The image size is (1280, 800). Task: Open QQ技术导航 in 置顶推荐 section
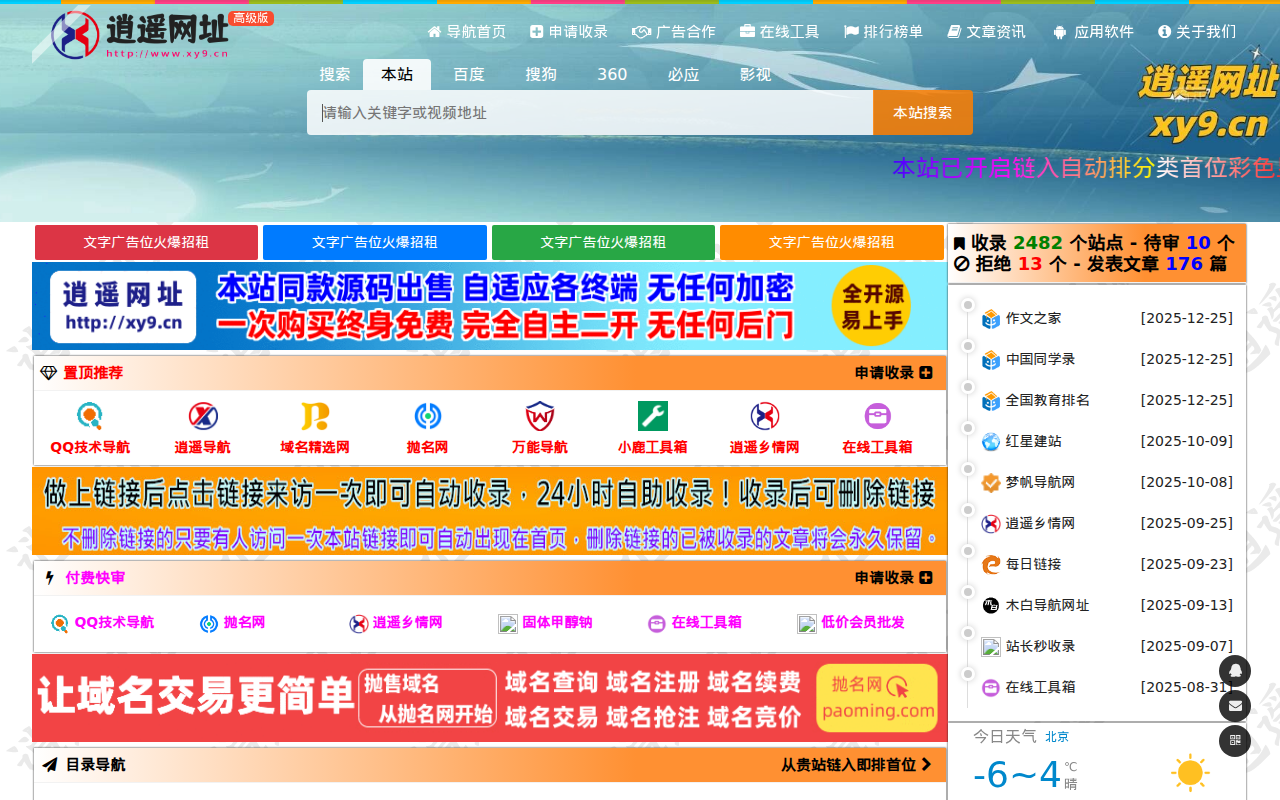[89, 415]
